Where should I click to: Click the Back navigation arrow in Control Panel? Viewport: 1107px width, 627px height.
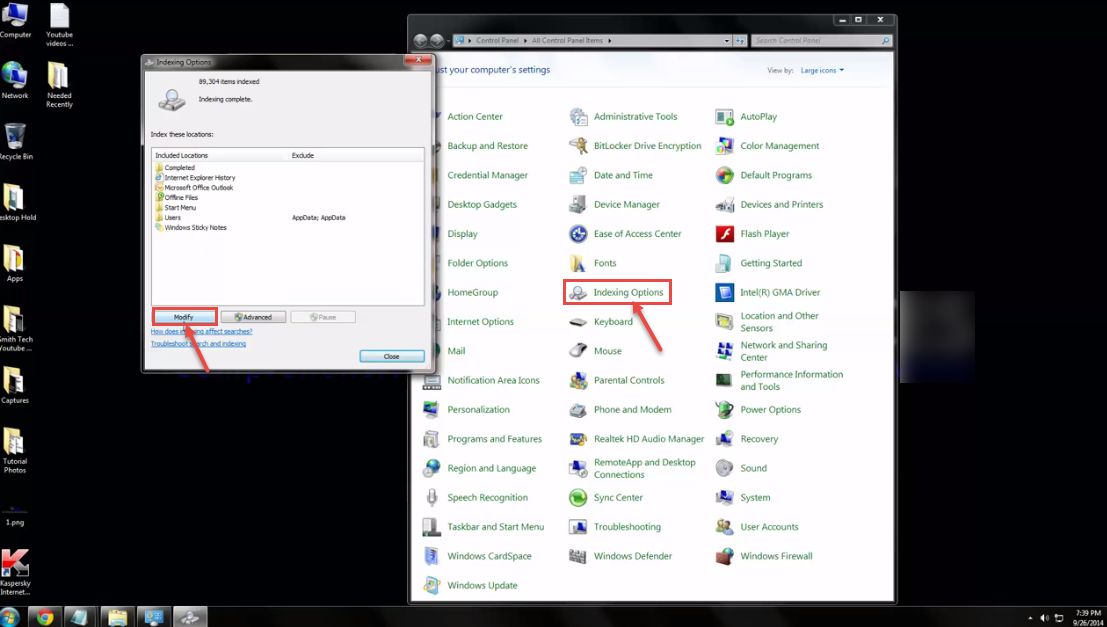[x=421, y=41]
